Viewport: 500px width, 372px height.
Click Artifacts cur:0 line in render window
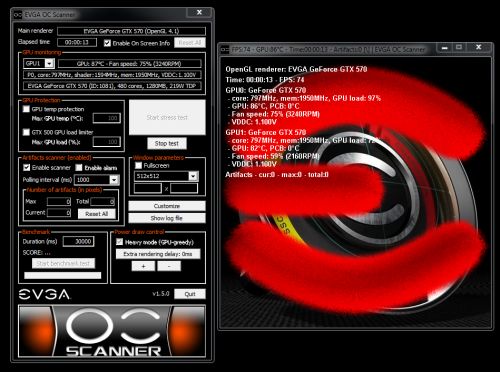click(x=277, y=174)
